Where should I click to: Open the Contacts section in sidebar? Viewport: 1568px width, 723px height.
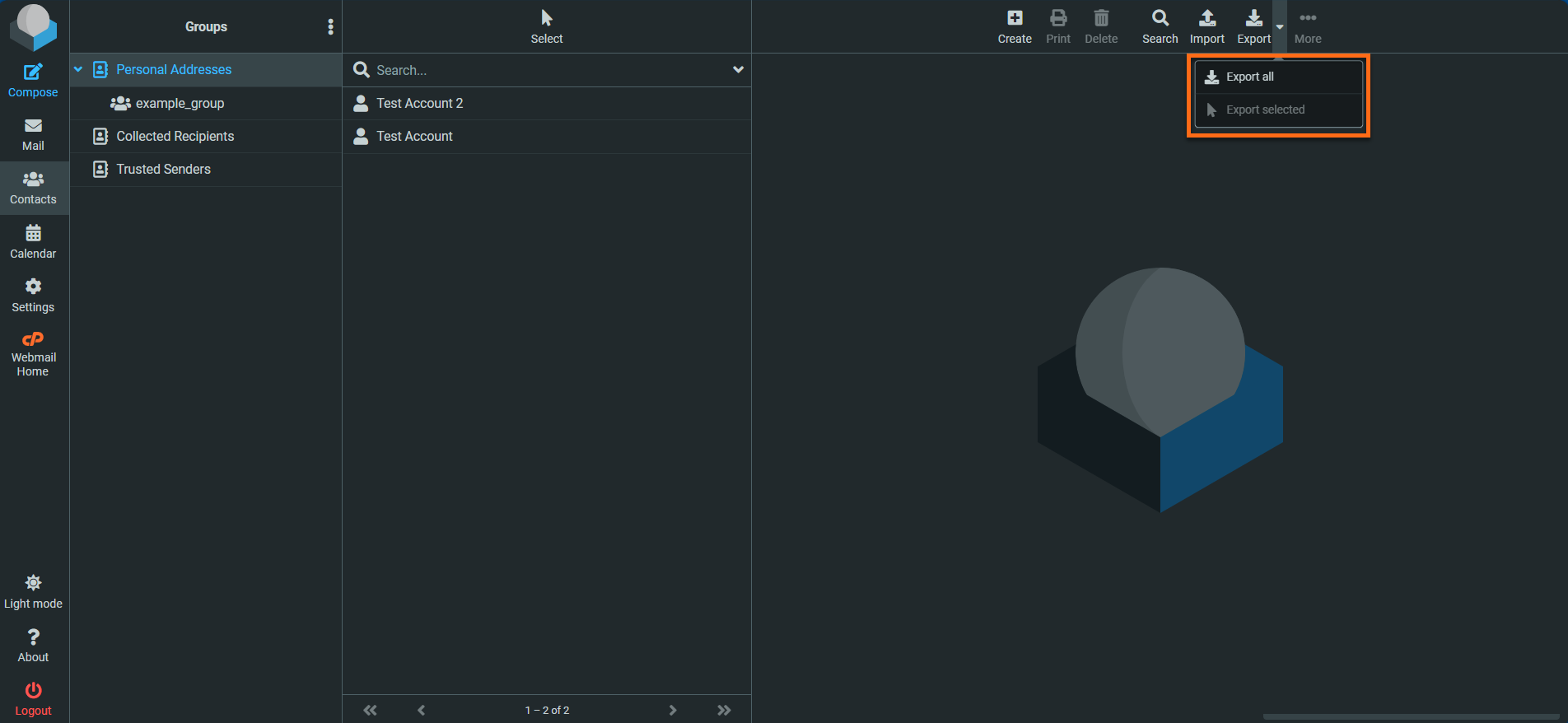click(33, 189)
